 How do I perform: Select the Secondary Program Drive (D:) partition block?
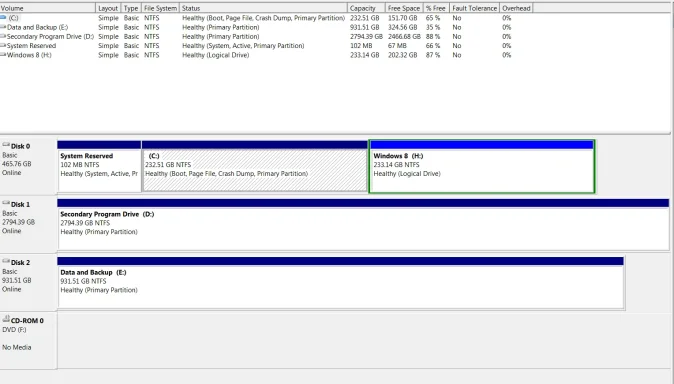point(363,224)
